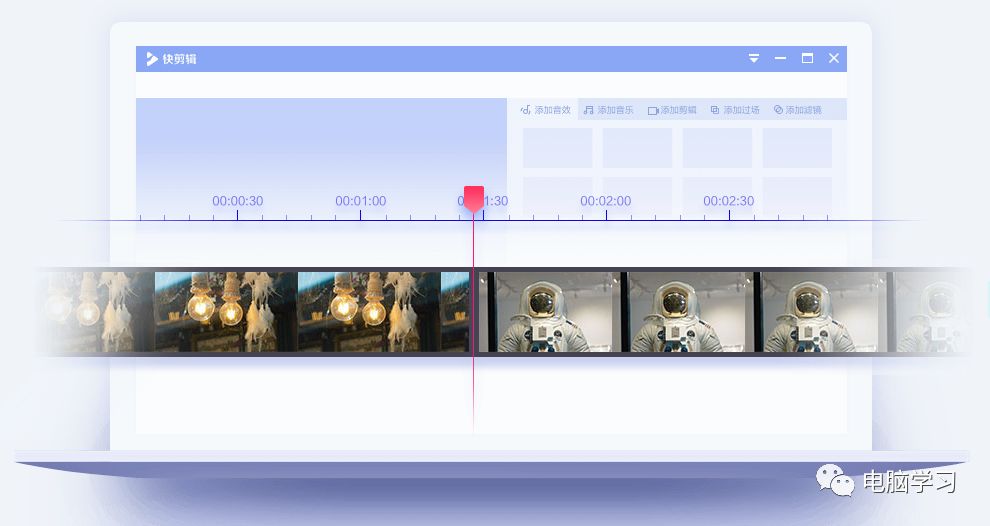Select the second full light bulb frame
This screenshot has width=990, height=526.
tap(367, 312)
